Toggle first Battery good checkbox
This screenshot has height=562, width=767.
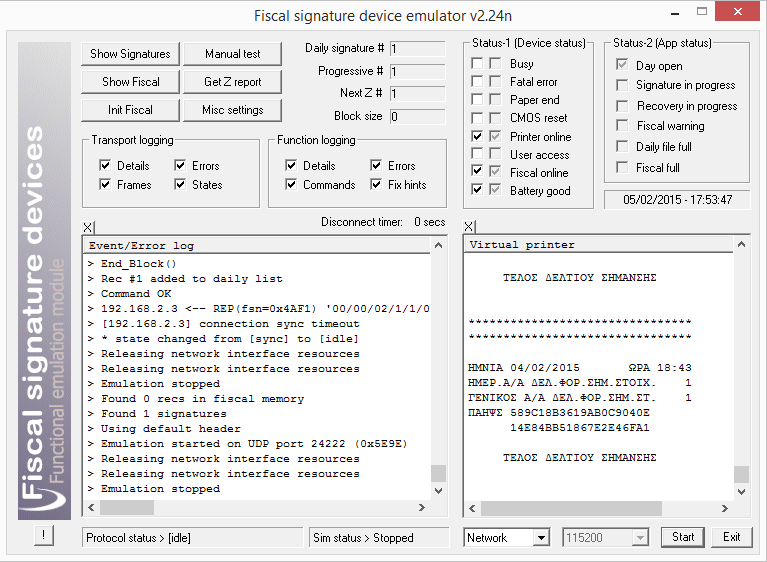[x=477, y=189]
